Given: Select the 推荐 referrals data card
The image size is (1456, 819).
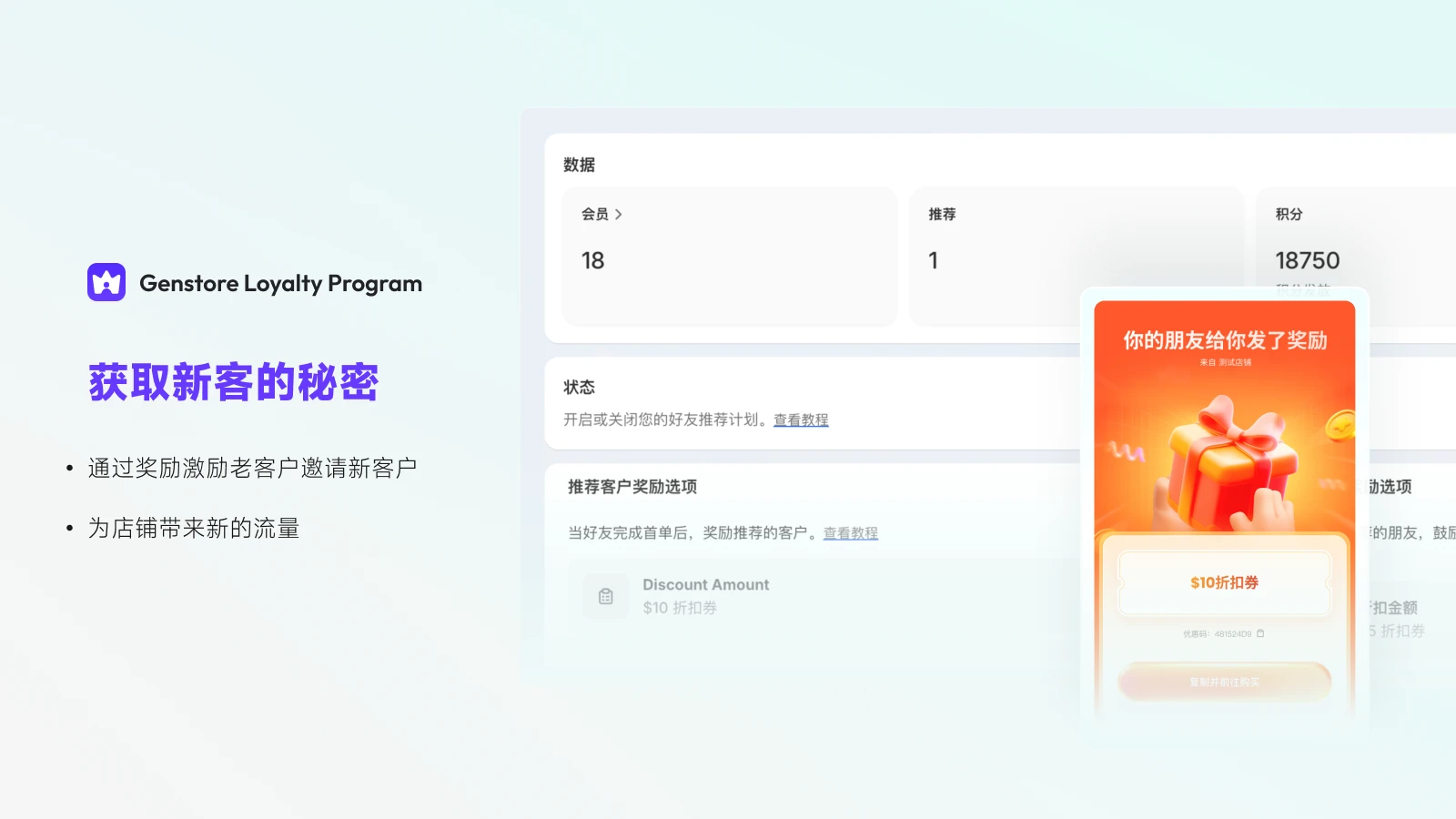Looking at the screenshot, I should coord(1077,257).
